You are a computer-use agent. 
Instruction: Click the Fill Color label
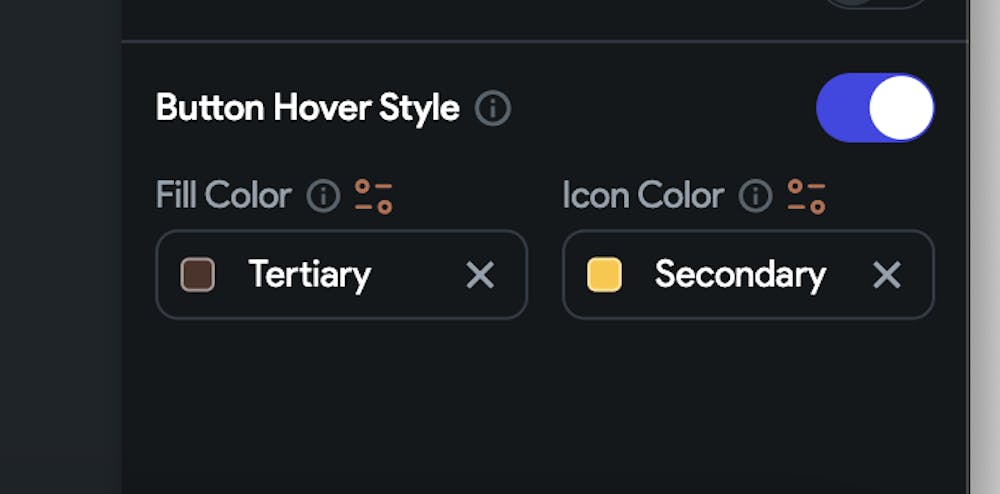223,196
